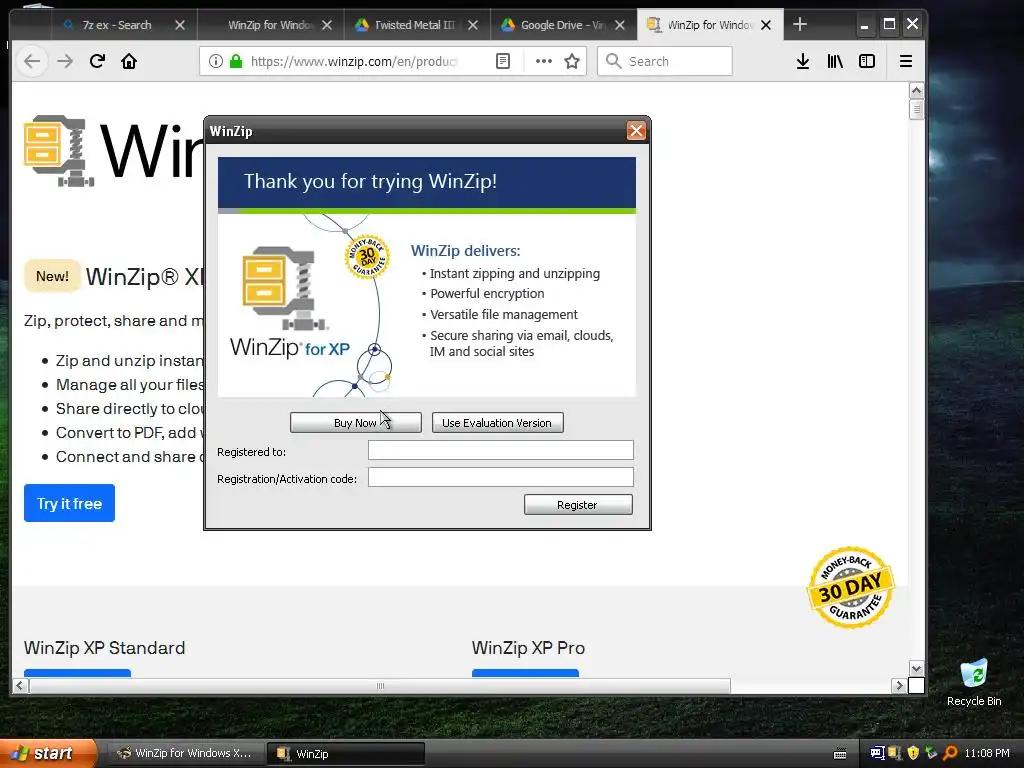1024x768 pixels.
Task: Click the green padlock security icon
Action: pos(236,61)
